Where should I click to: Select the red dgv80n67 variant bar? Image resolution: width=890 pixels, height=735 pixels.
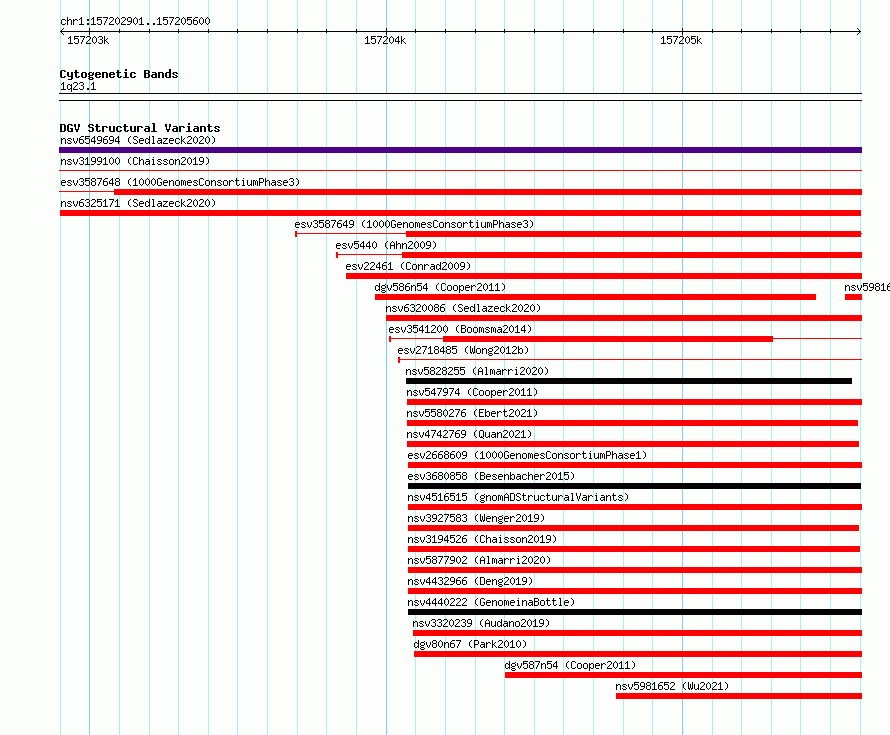638,654
